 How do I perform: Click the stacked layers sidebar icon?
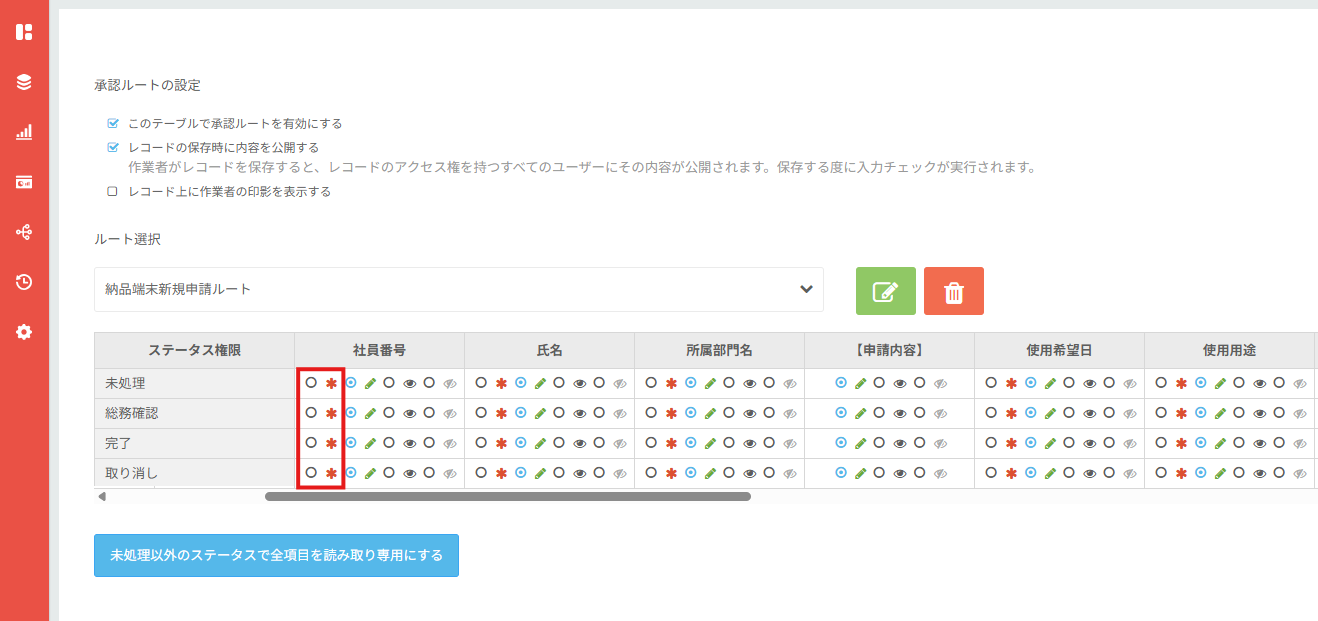pos(24,82)
